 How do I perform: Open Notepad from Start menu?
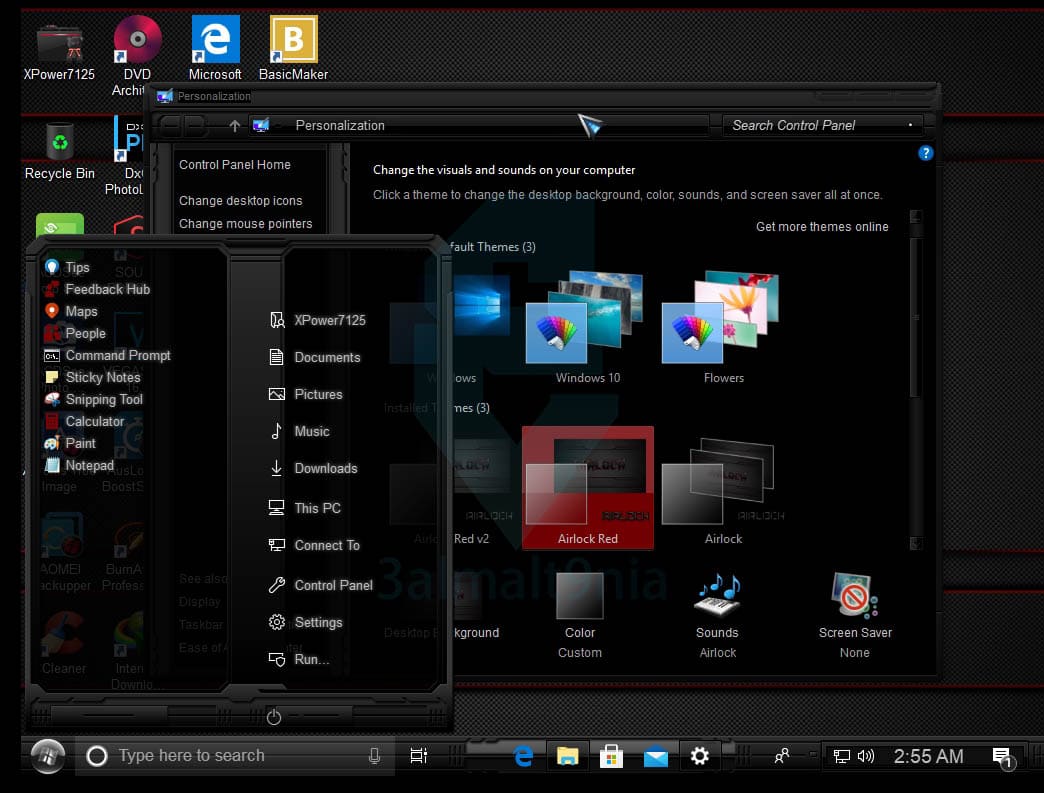(79, 465)
